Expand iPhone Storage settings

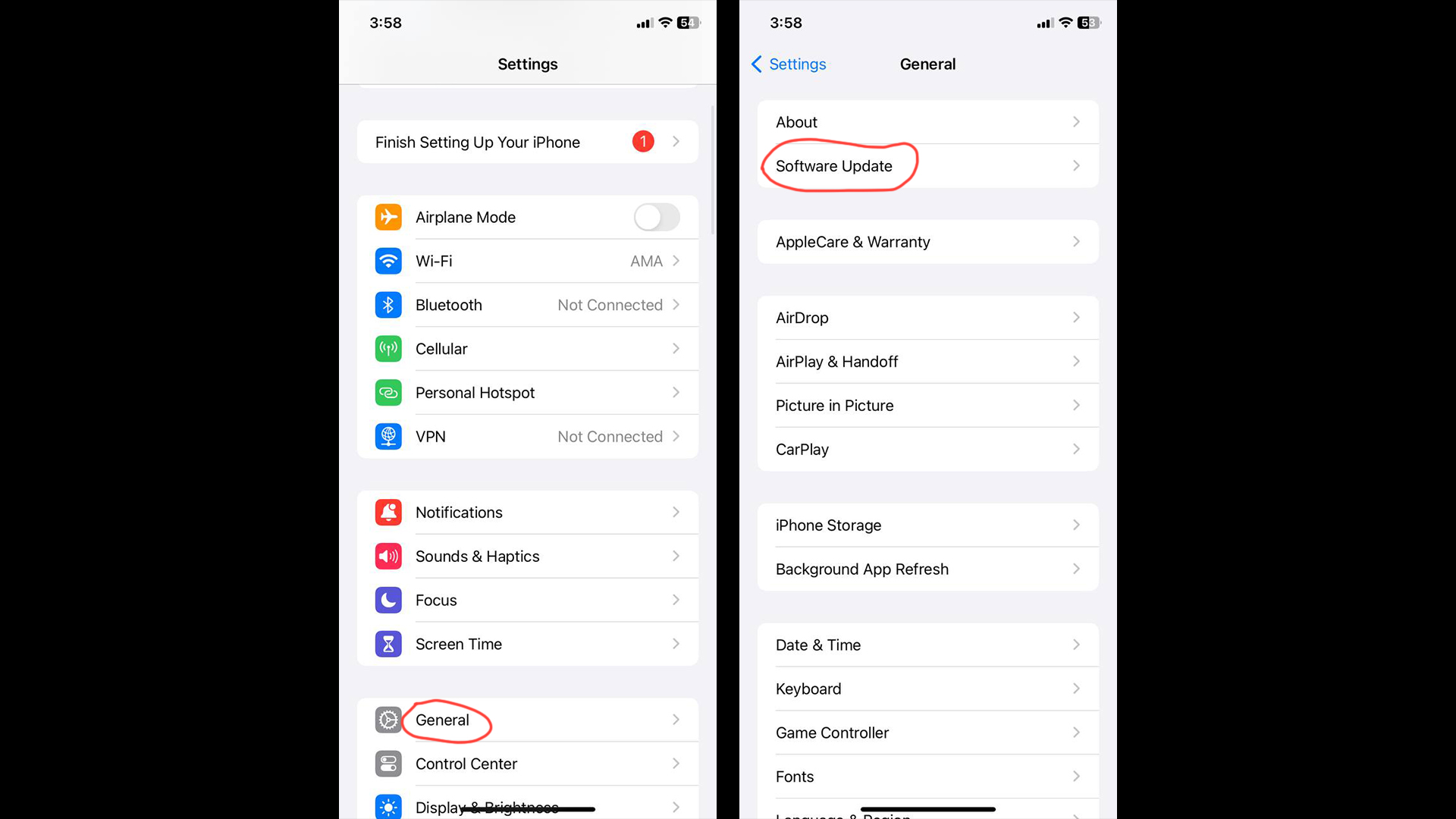(x=927, y=525)
